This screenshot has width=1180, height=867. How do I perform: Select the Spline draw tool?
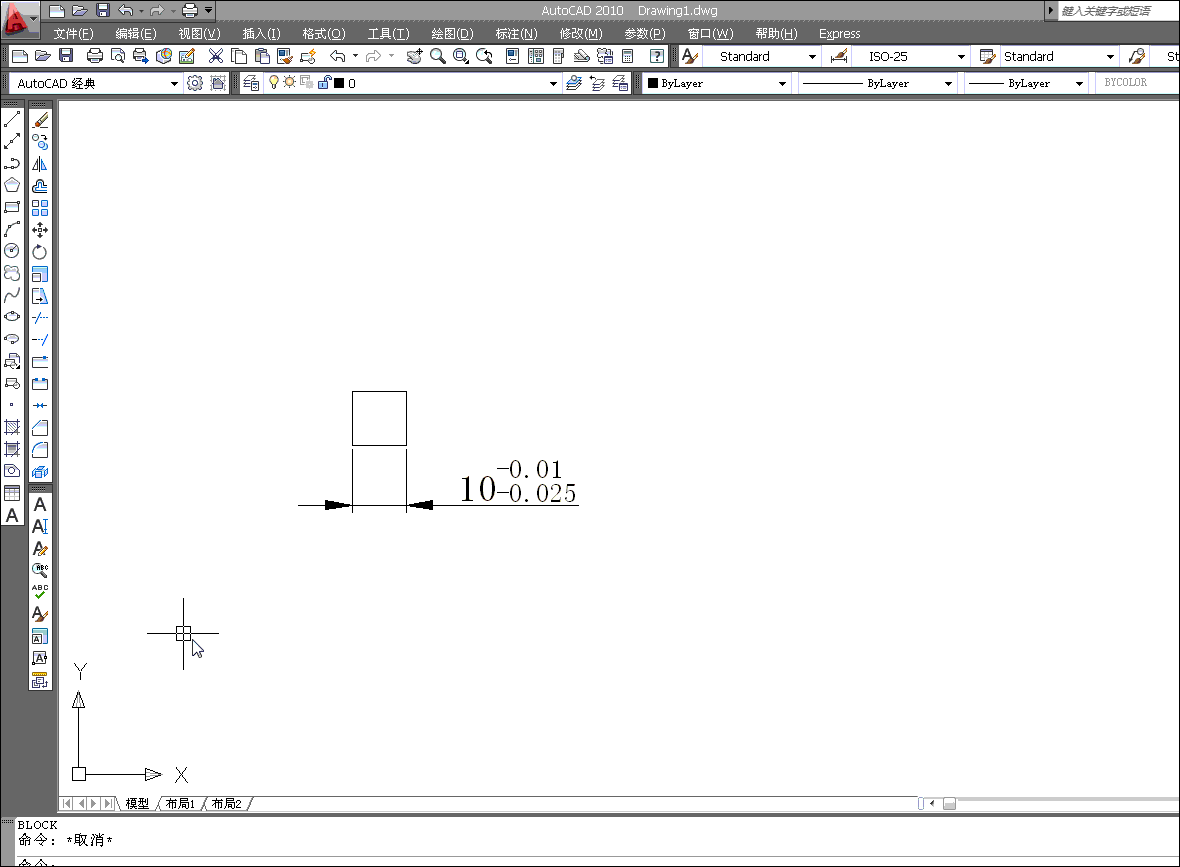point(12,295)
